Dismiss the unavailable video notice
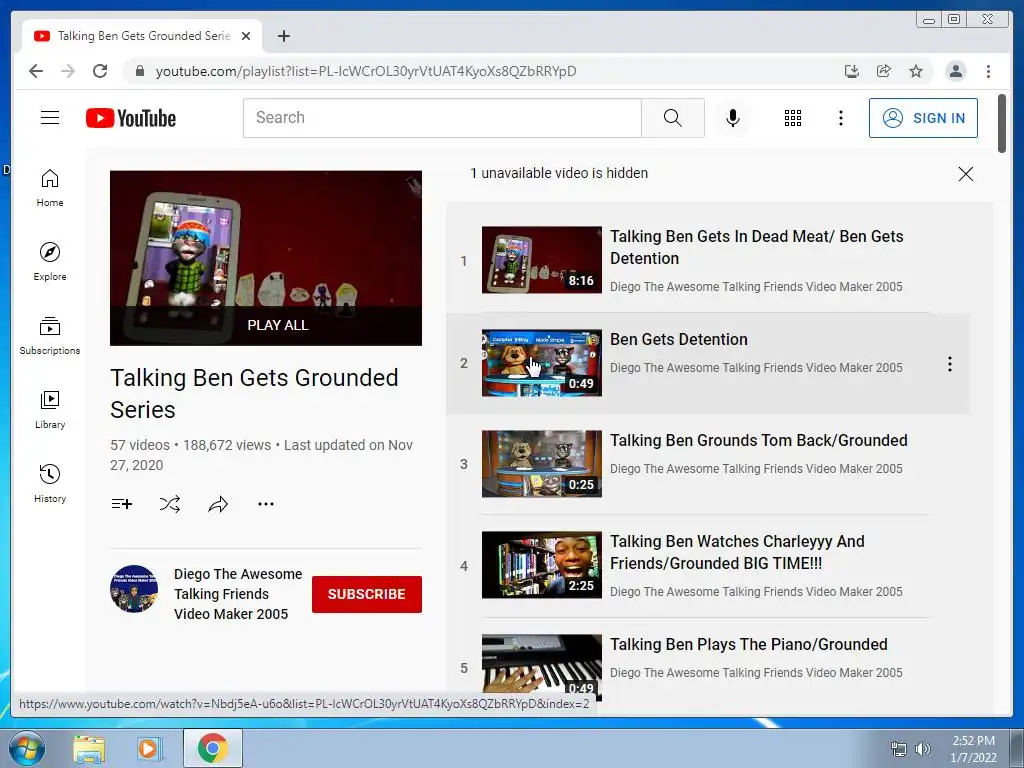Viewport: 1024px width, 768px height. tap(965, 174)
